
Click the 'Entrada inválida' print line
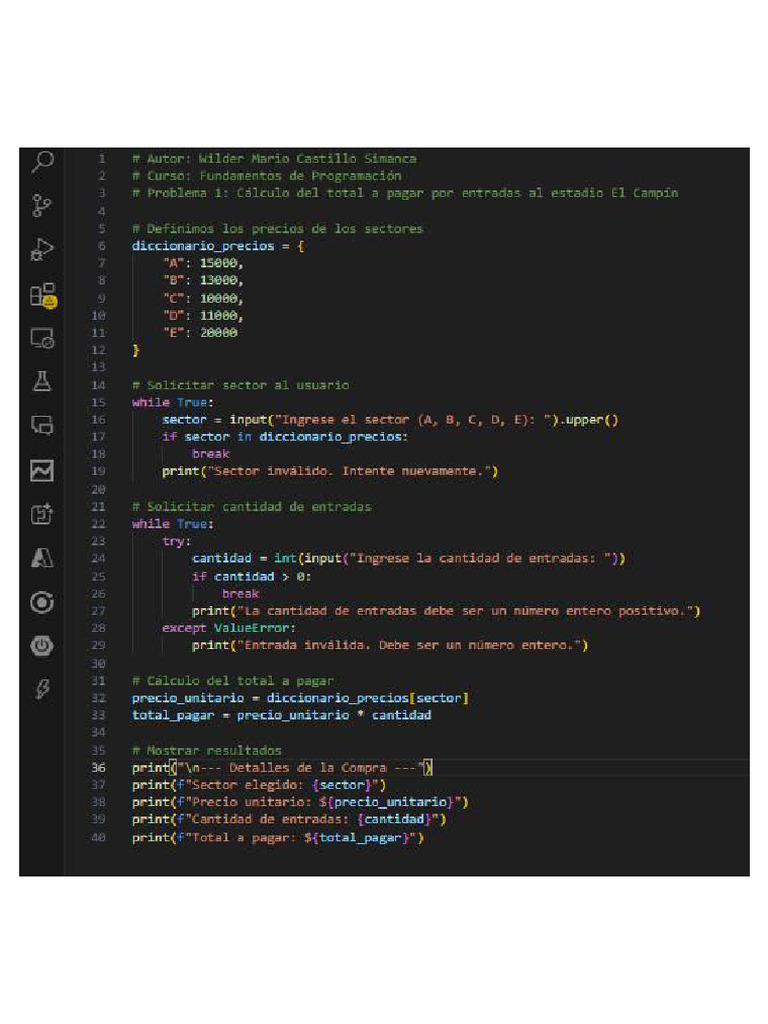tap(390, 645)
